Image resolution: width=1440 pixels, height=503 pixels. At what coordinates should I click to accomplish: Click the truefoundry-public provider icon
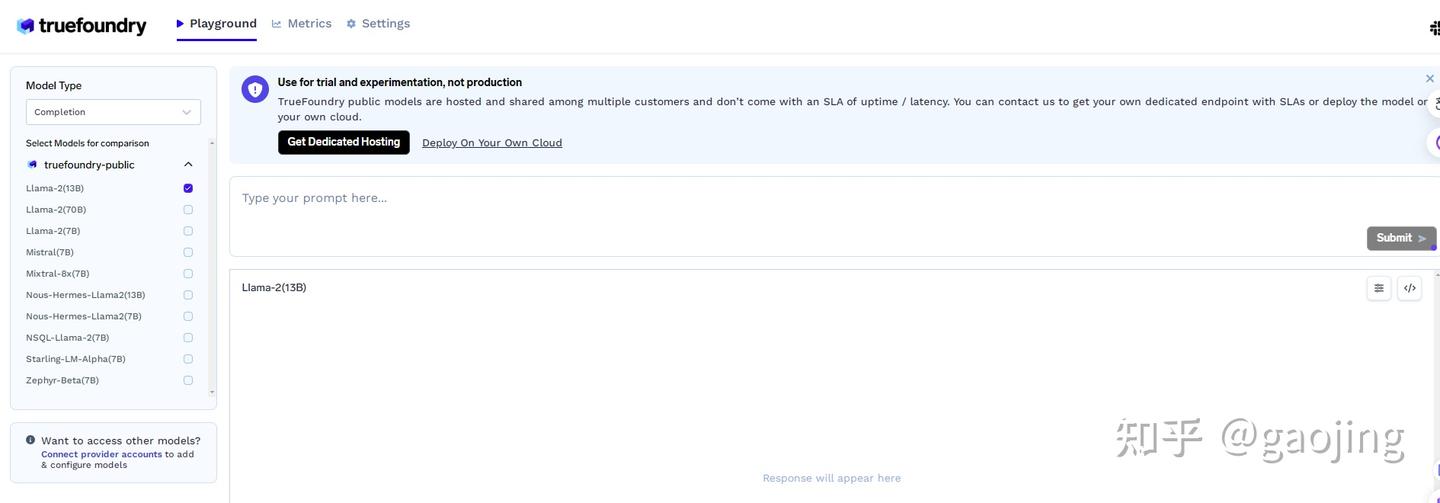coord(33,165)
